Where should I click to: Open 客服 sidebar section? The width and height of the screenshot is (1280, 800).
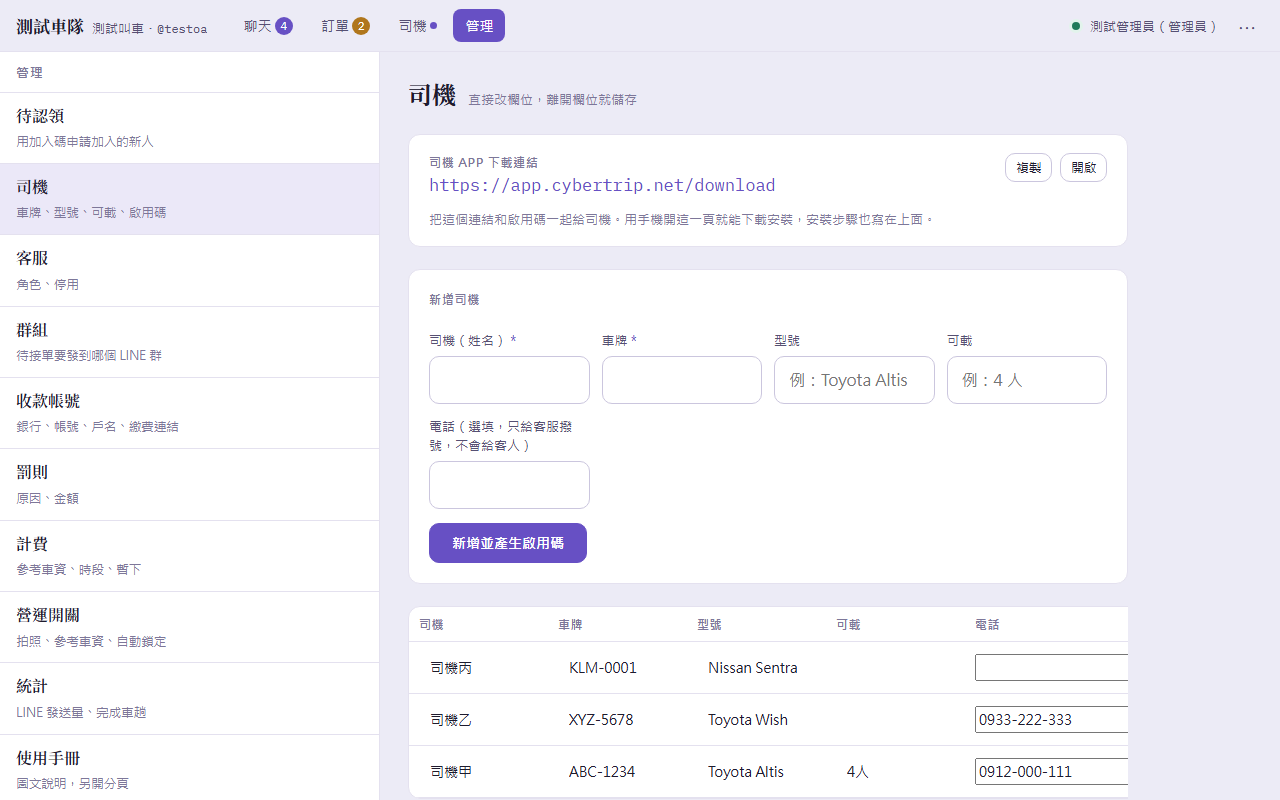(x=190, y=270)
